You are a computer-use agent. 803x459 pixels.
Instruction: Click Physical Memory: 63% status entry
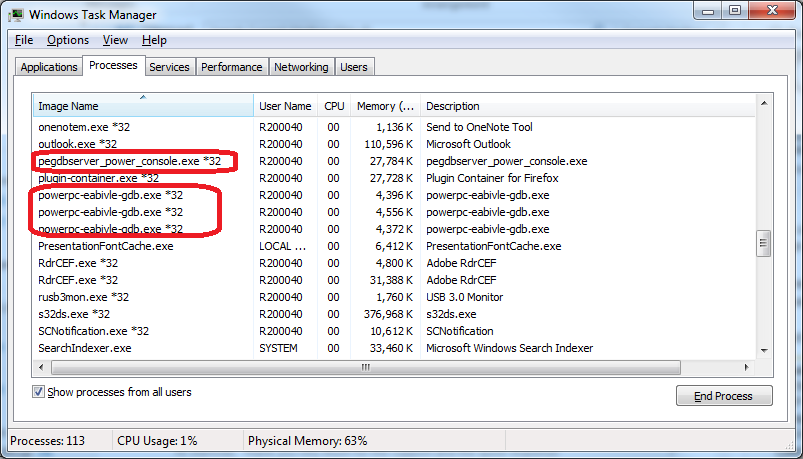[307, 441]
